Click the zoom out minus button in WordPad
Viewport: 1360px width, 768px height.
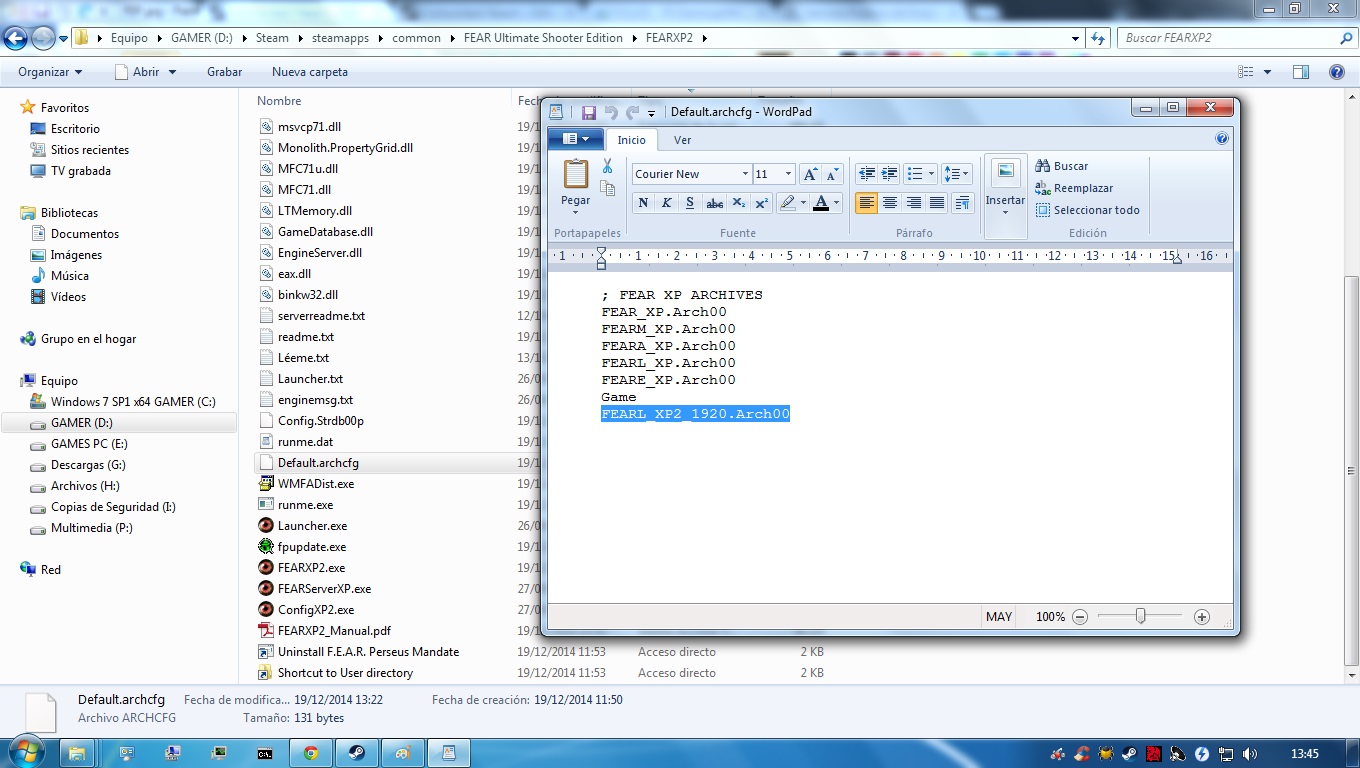[x=1080, y=617]
